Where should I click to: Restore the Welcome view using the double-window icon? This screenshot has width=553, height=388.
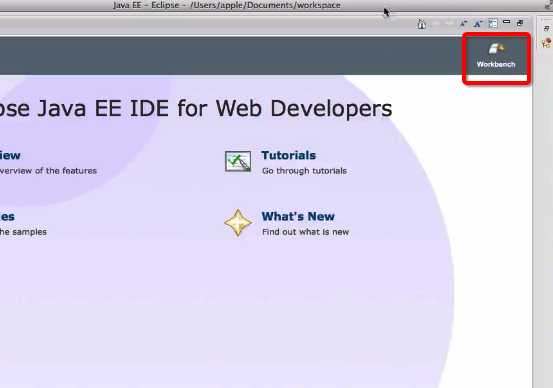point(520,23)
